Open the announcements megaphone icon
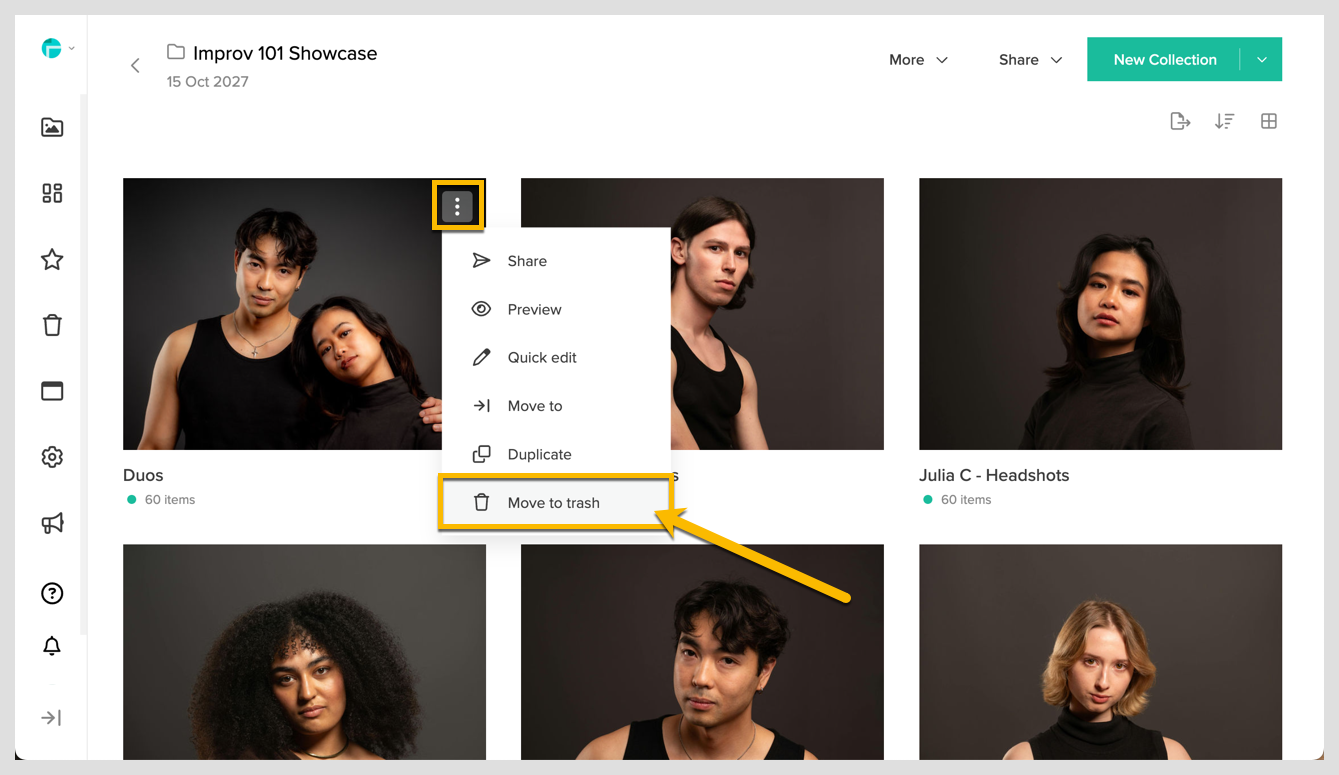Screen dimensions: 1339x775 pyautogui.click(x=52, y=523)
